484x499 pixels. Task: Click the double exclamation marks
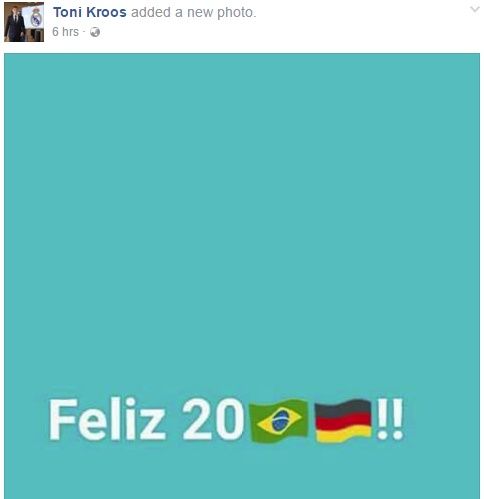tap(390, 419)
